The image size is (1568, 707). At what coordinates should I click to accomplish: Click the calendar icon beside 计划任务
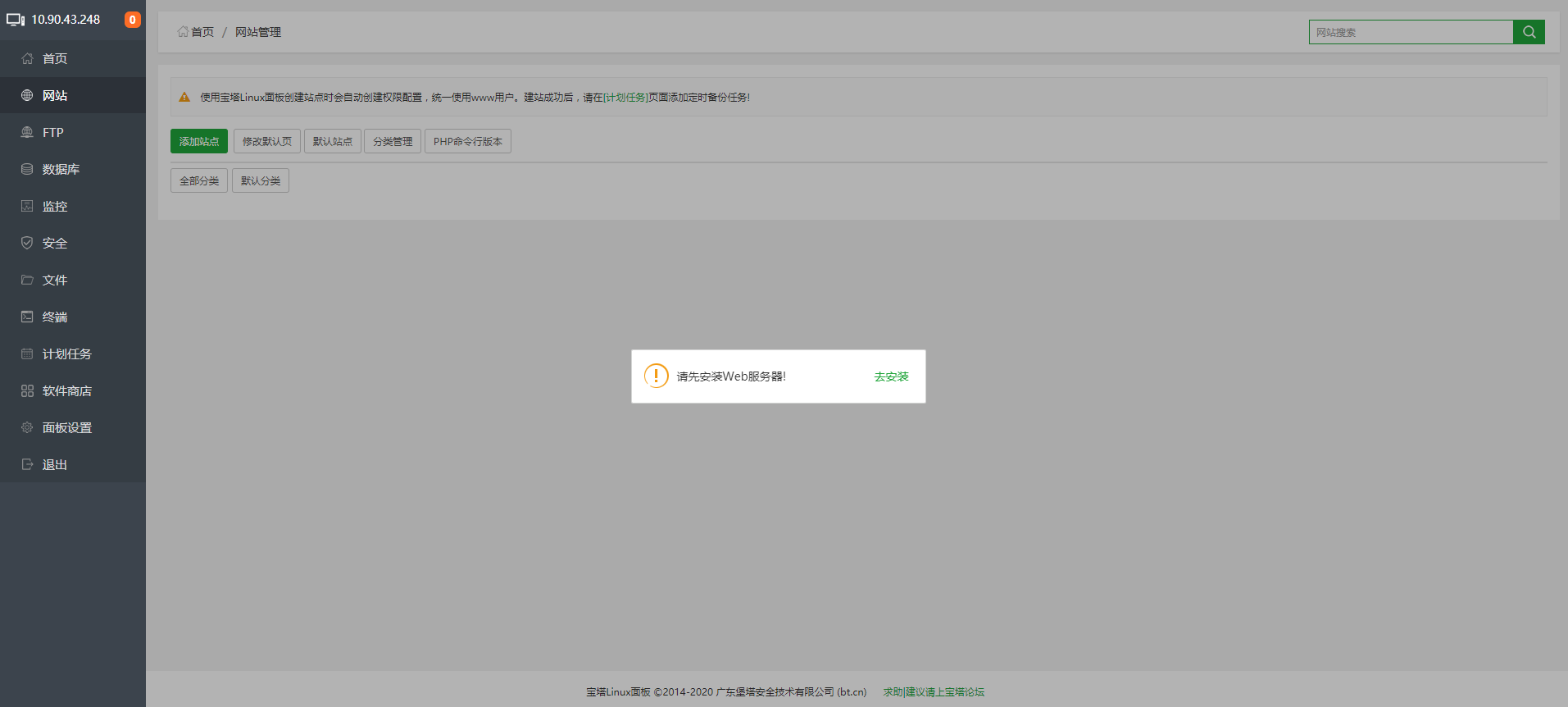tap(27, 353)
